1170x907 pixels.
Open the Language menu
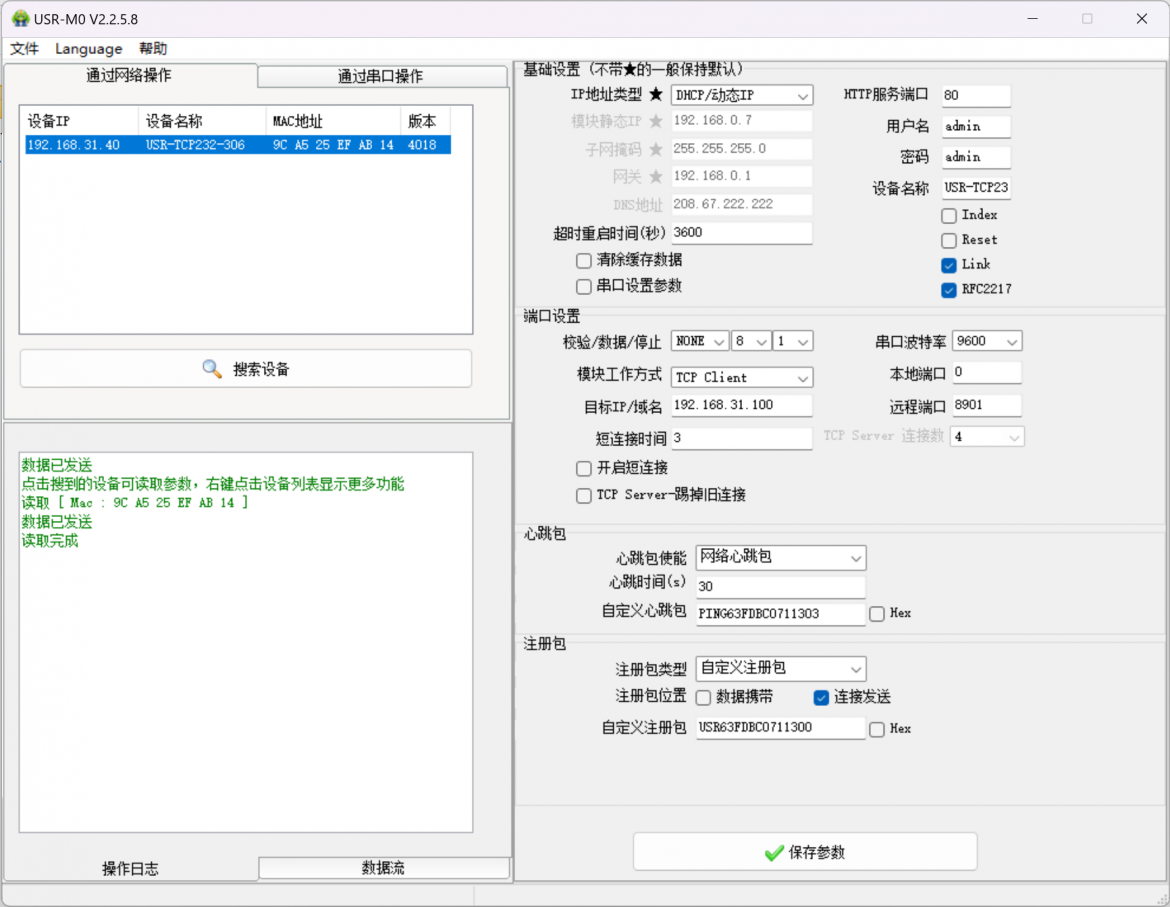coord(88,48)
